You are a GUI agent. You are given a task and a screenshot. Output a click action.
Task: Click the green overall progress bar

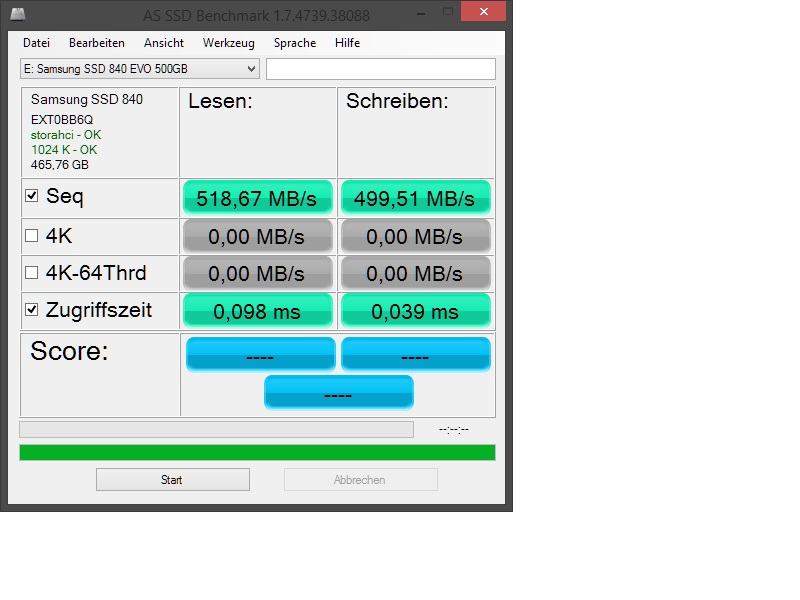click(257, 453)
